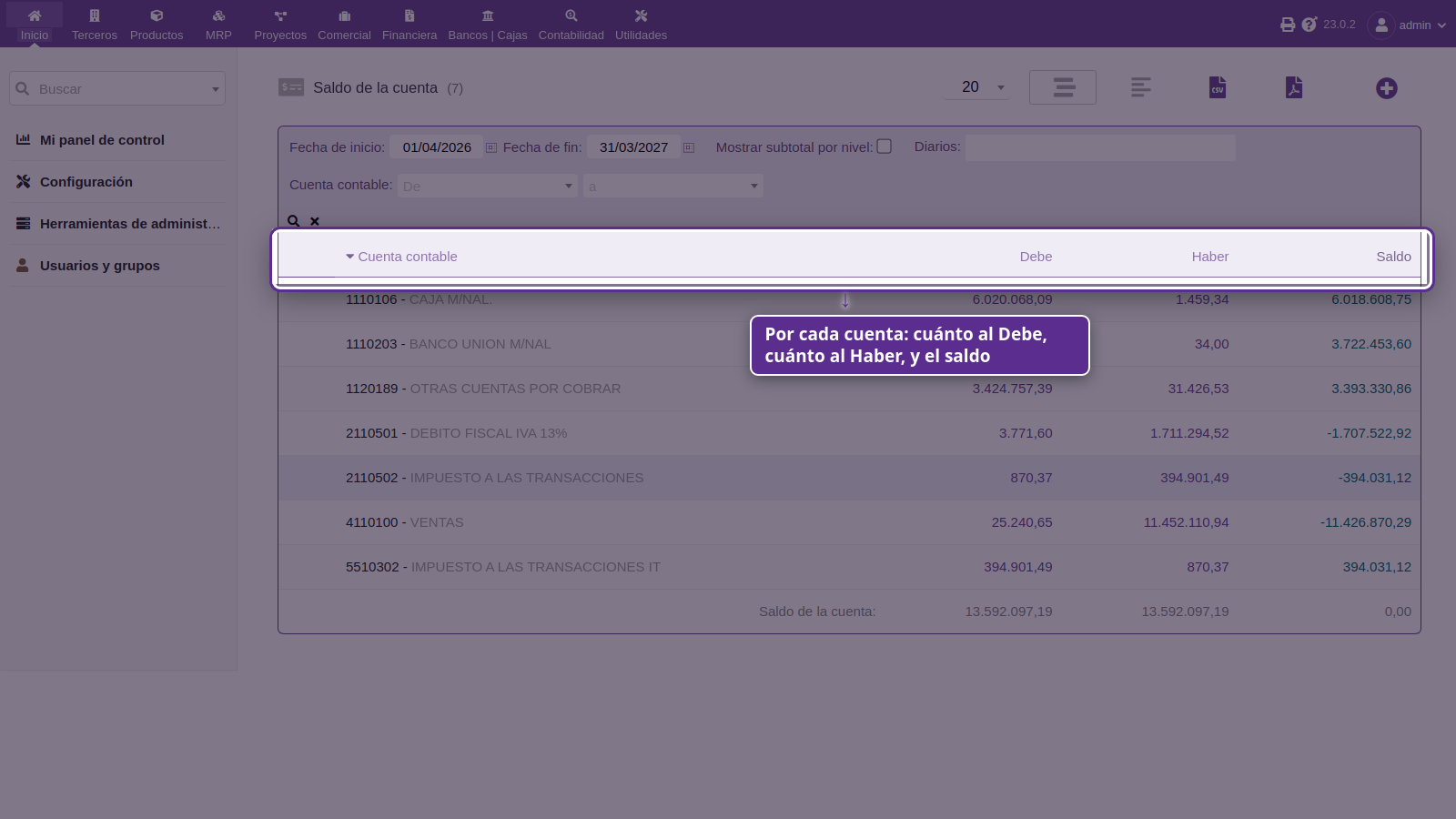This screenshot has height=819, width=1456.
Task: Export the balance as PDF
Action: tap(1294, 87)
